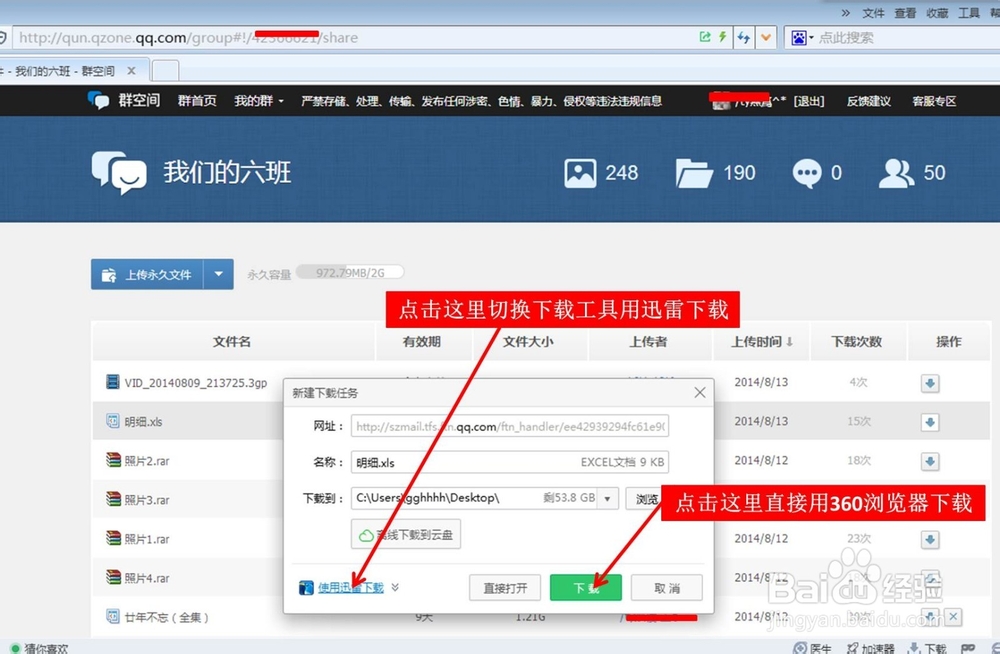
Task: Click the 使用迅雷下载 link
Action: pyautogui.click(x=351, y=587)
